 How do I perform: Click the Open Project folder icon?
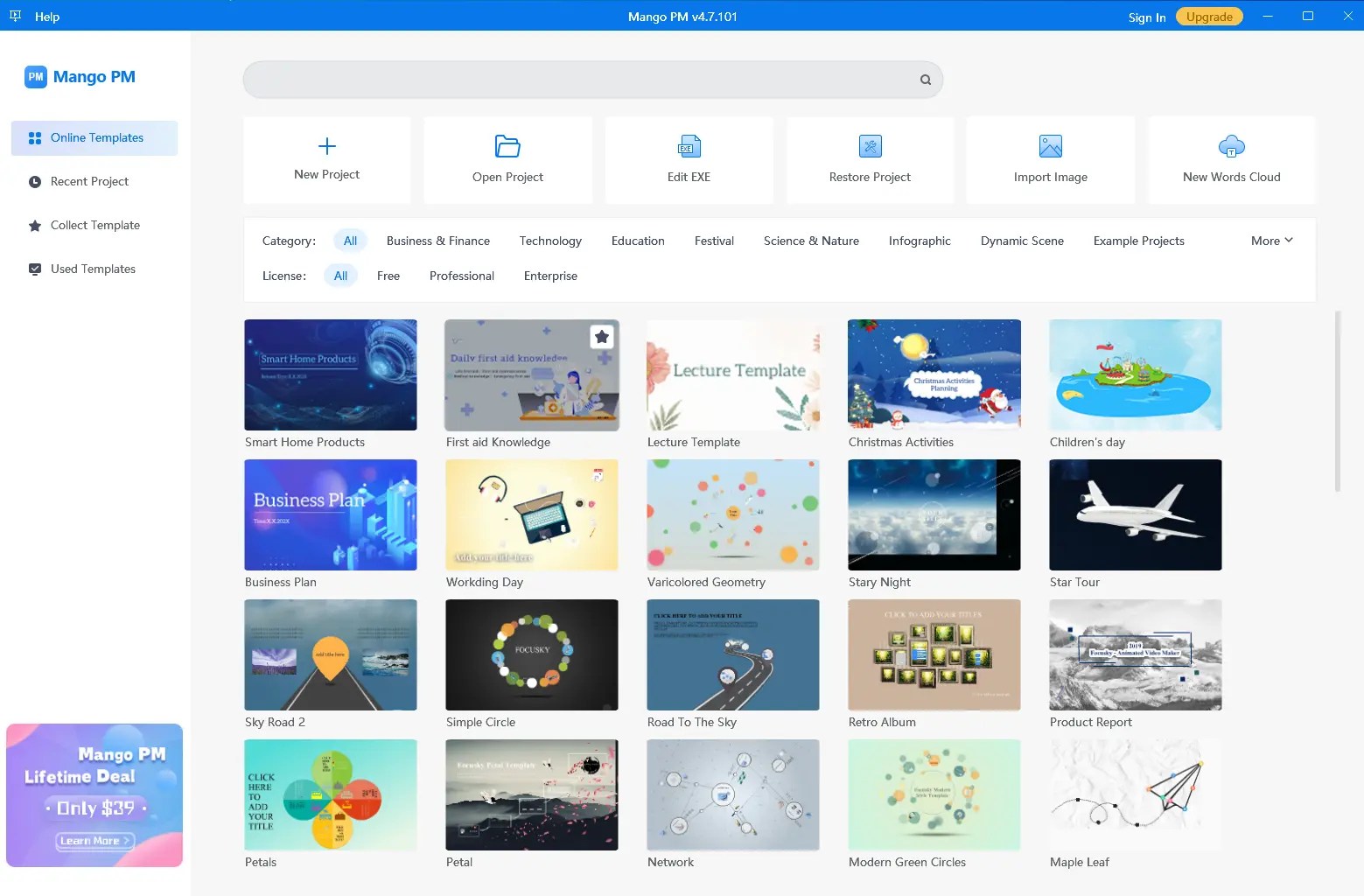point(507,146)
